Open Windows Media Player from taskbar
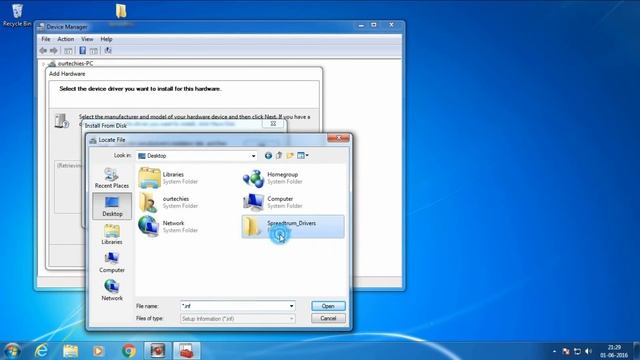Image resolution: width=640 pixels, height=360 pixels. click(x=98, y=351)
